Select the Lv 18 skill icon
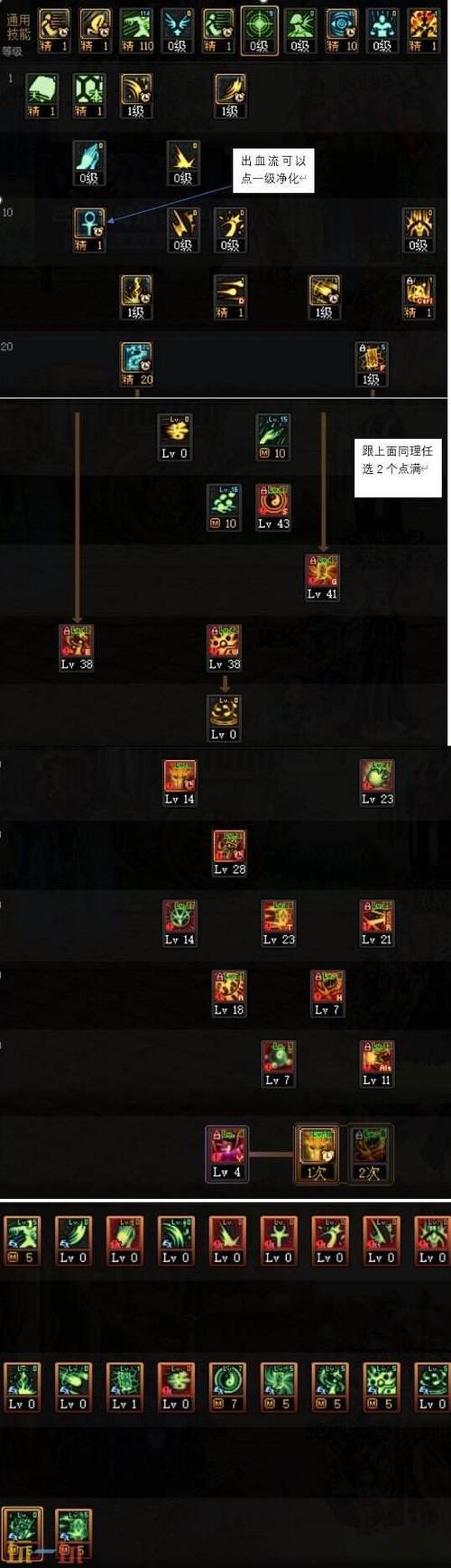This screenshot has height=1568, width=451. 229,994
